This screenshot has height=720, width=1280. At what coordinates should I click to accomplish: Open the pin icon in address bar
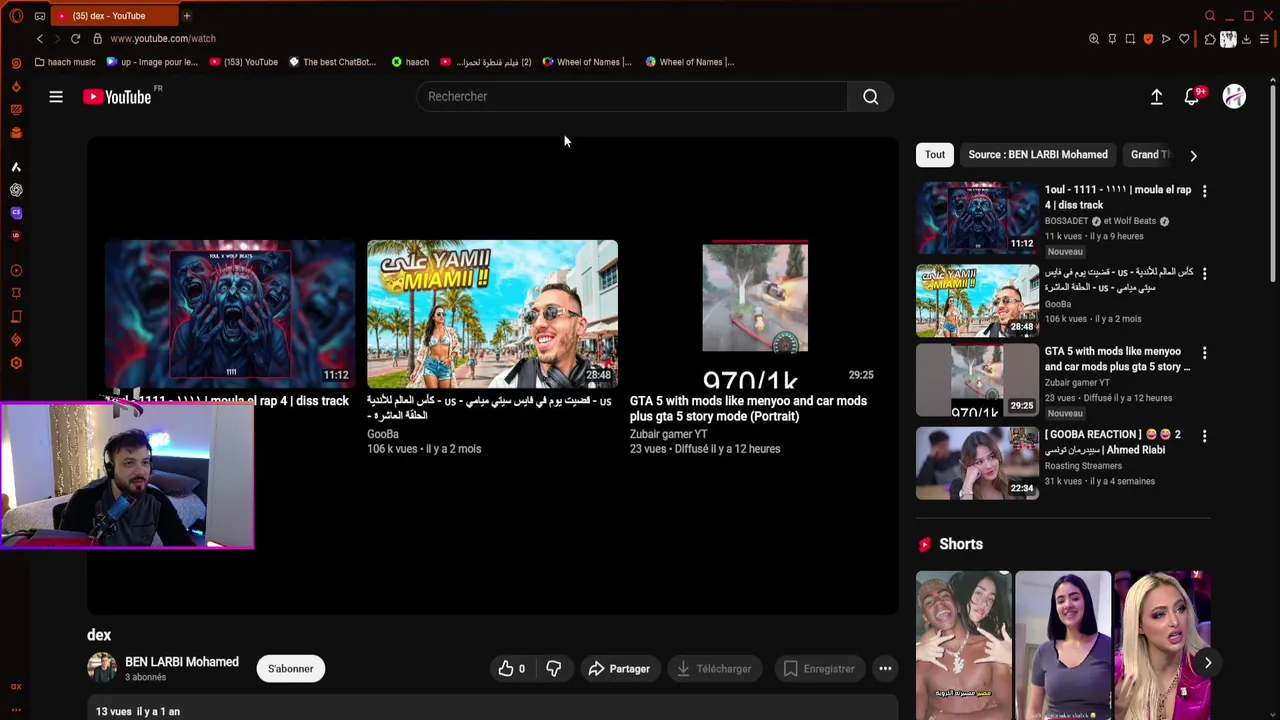pos(1112,39)
